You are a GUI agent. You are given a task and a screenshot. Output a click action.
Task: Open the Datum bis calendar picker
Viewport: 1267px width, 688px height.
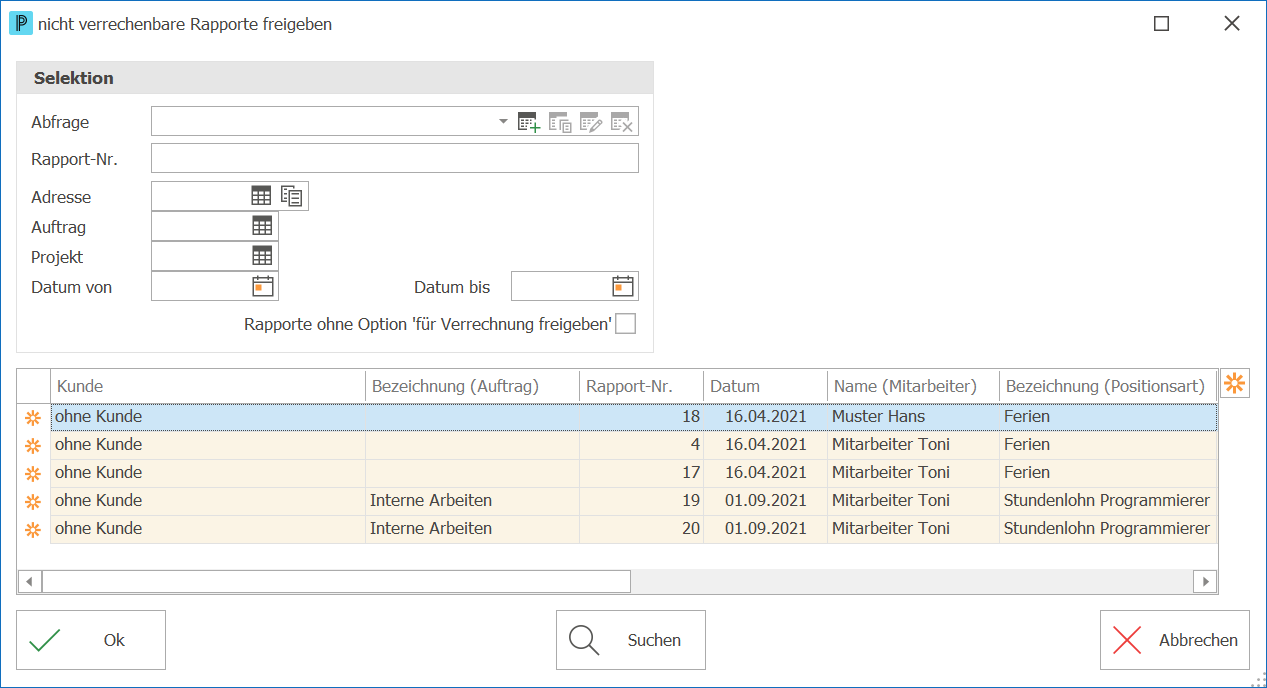coord(623,286)
